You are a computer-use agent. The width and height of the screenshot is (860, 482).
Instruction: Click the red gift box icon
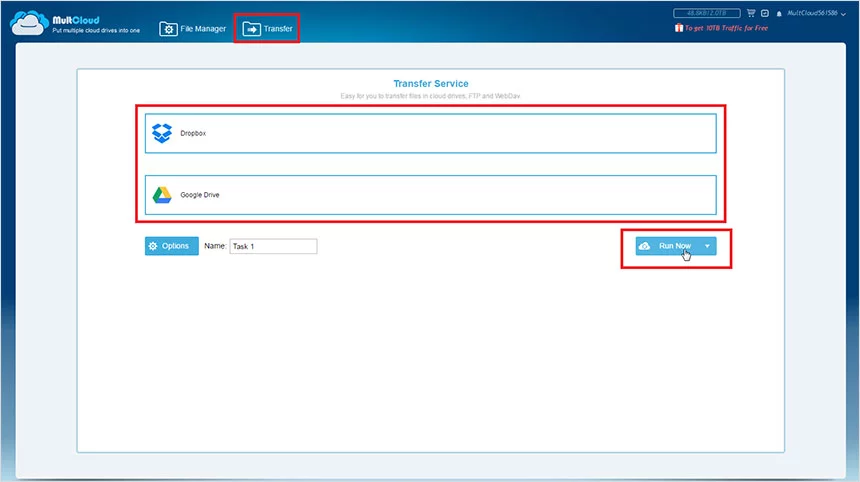[678, 27]
